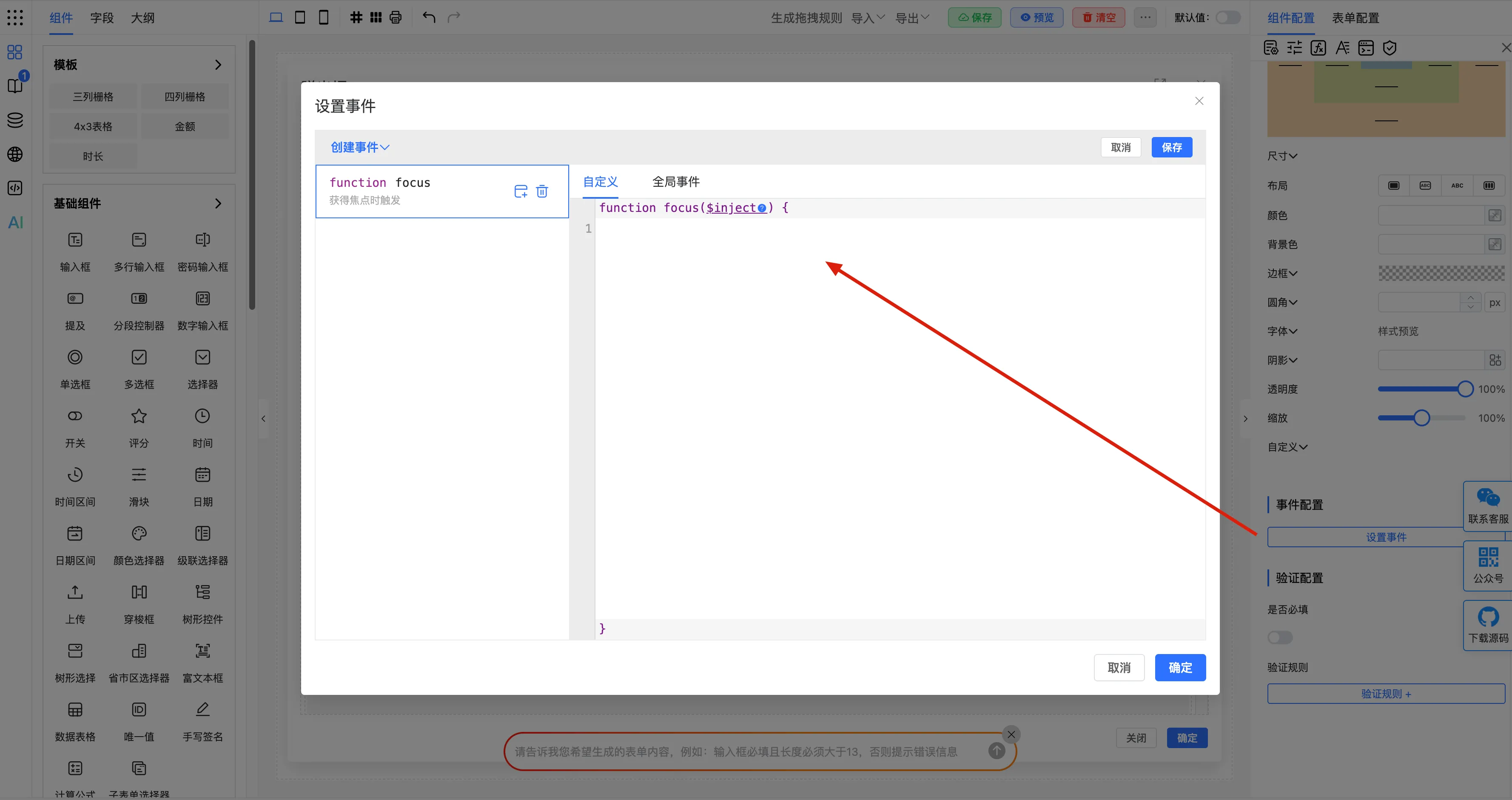Toggle the 默认值 switch
Image resolution: width=1512 pixels, height=800 pixels.
pyautogui.click(x=1227, y=17)
